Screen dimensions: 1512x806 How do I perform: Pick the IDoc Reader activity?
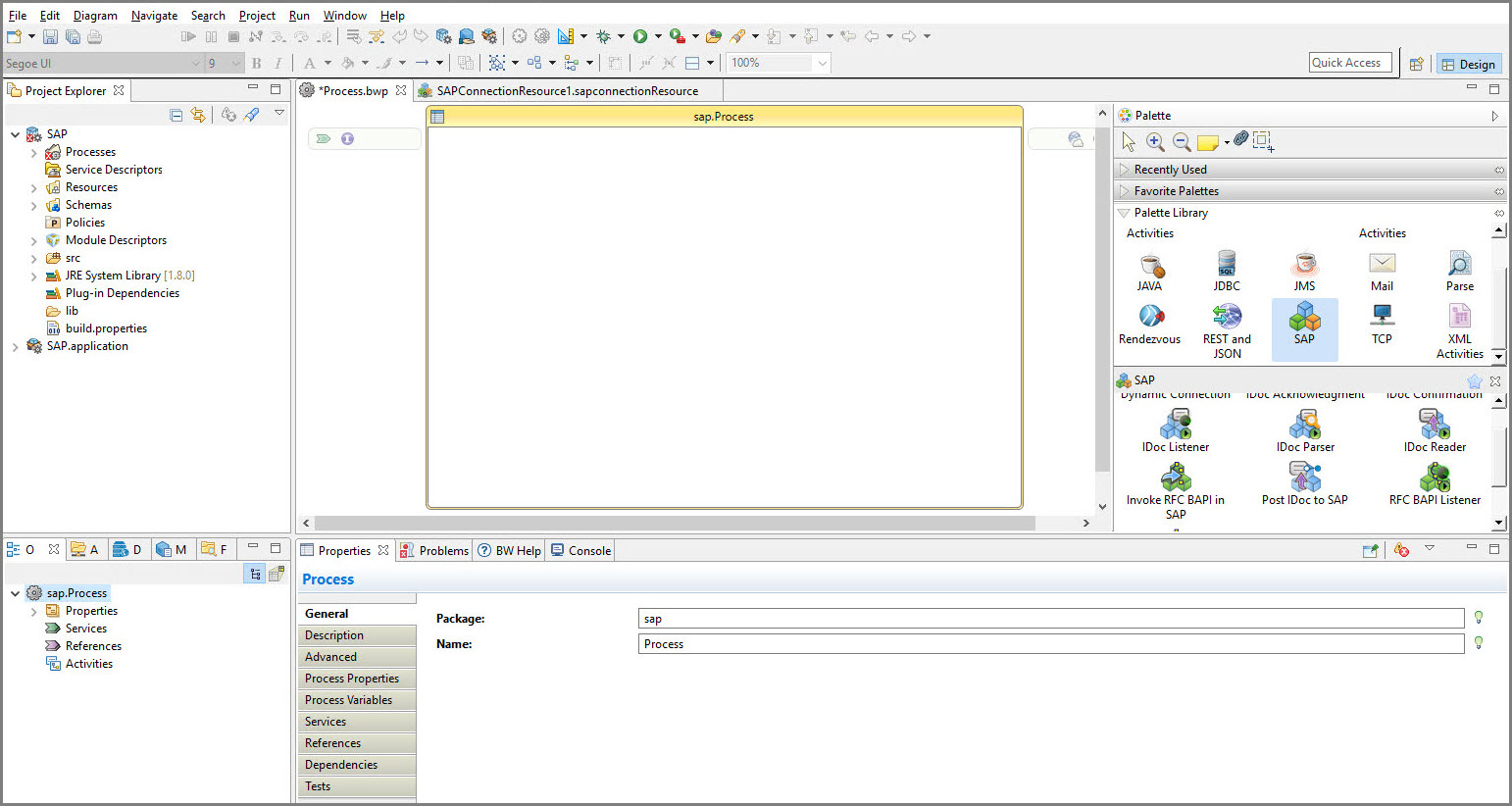tap(1435, 432)
